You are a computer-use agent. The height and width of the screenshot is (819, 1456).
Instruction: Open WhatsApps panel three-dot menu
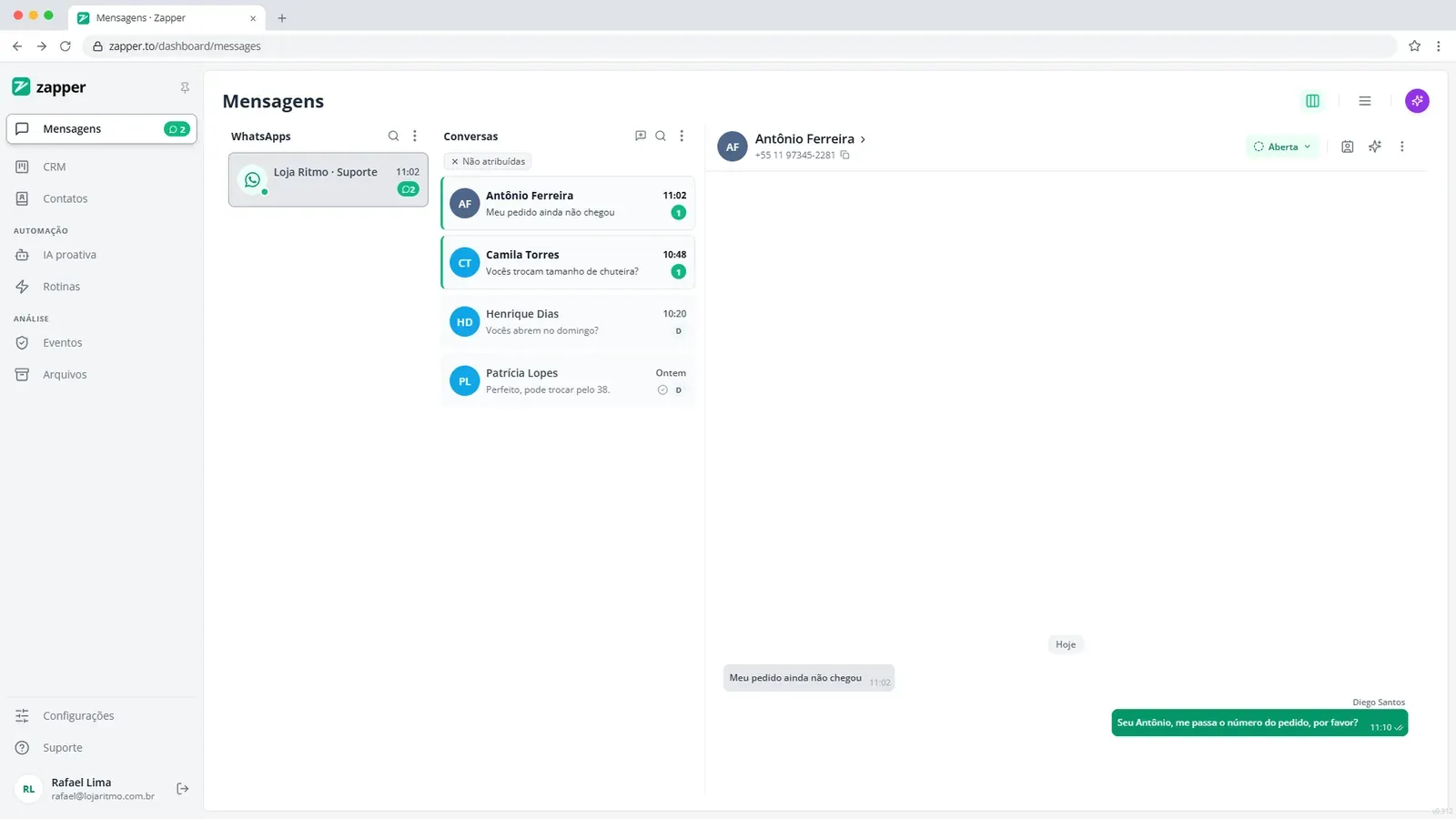click(415, 136)
